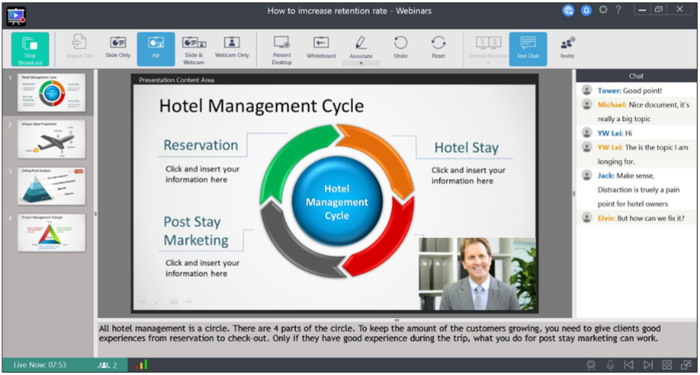Go to next slide using skip-forward icon
Viewport: 700px width, 375px height.
(648, 365)
